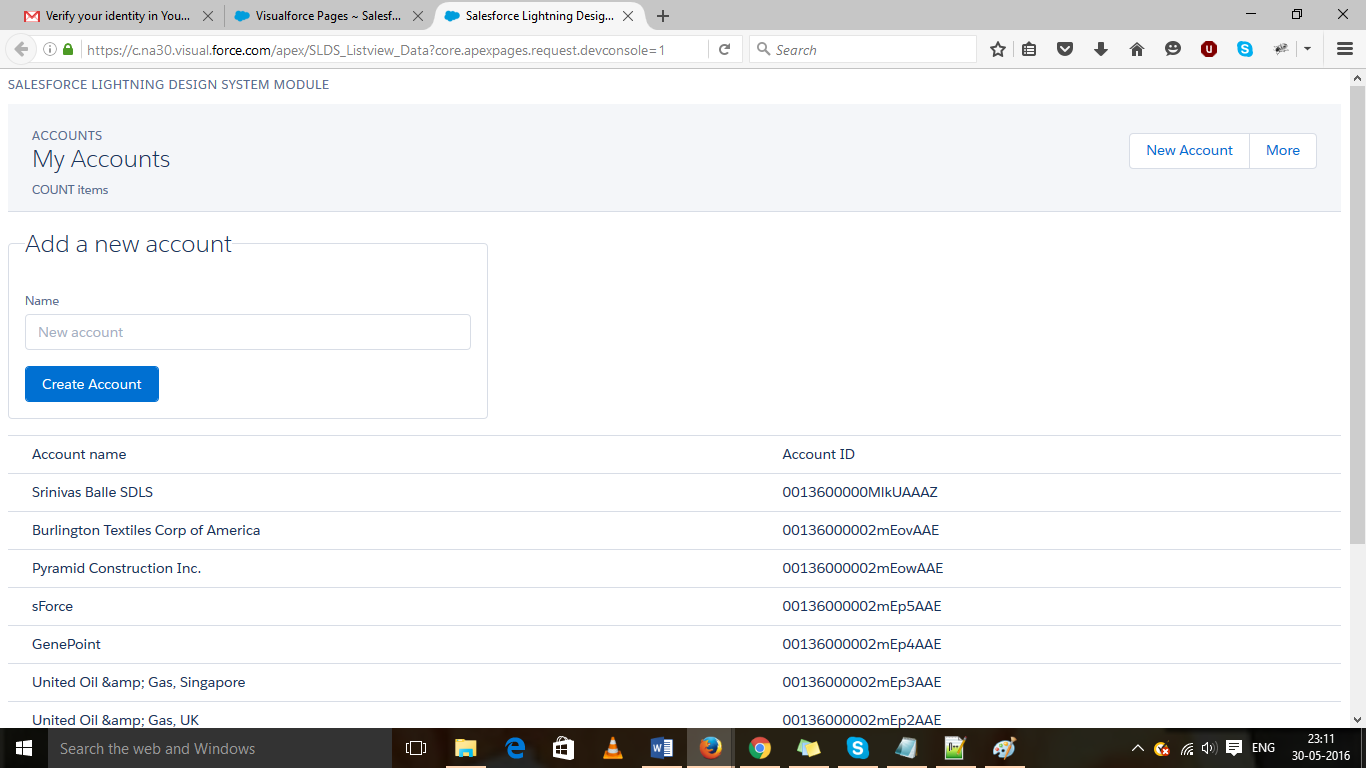Select the GenePoint account row
Screen dimensions: 1366x768
[674, 644]
